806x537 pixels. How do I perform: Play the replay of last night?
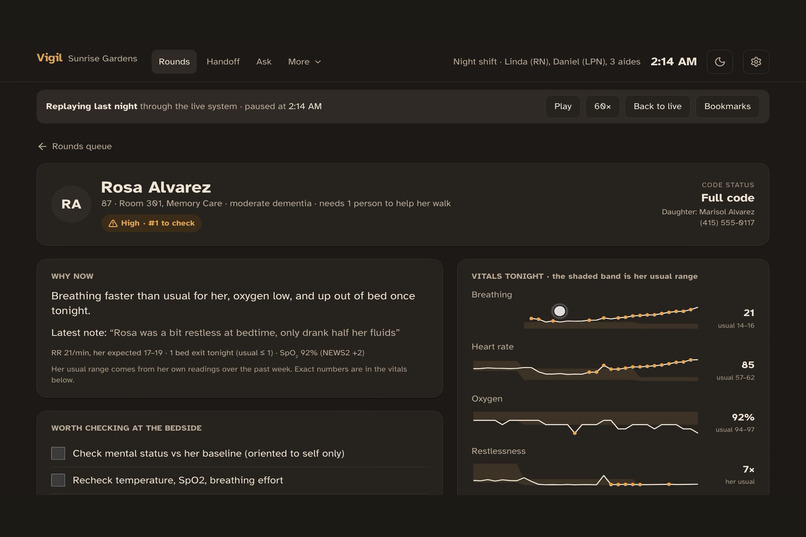pos(563,106)
